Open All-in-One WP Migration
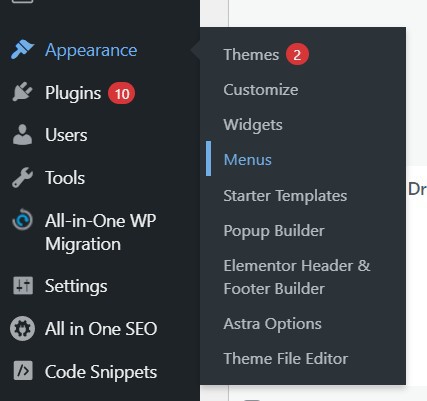Viewport: 427px width, 401px height. (x=101, y=232)
